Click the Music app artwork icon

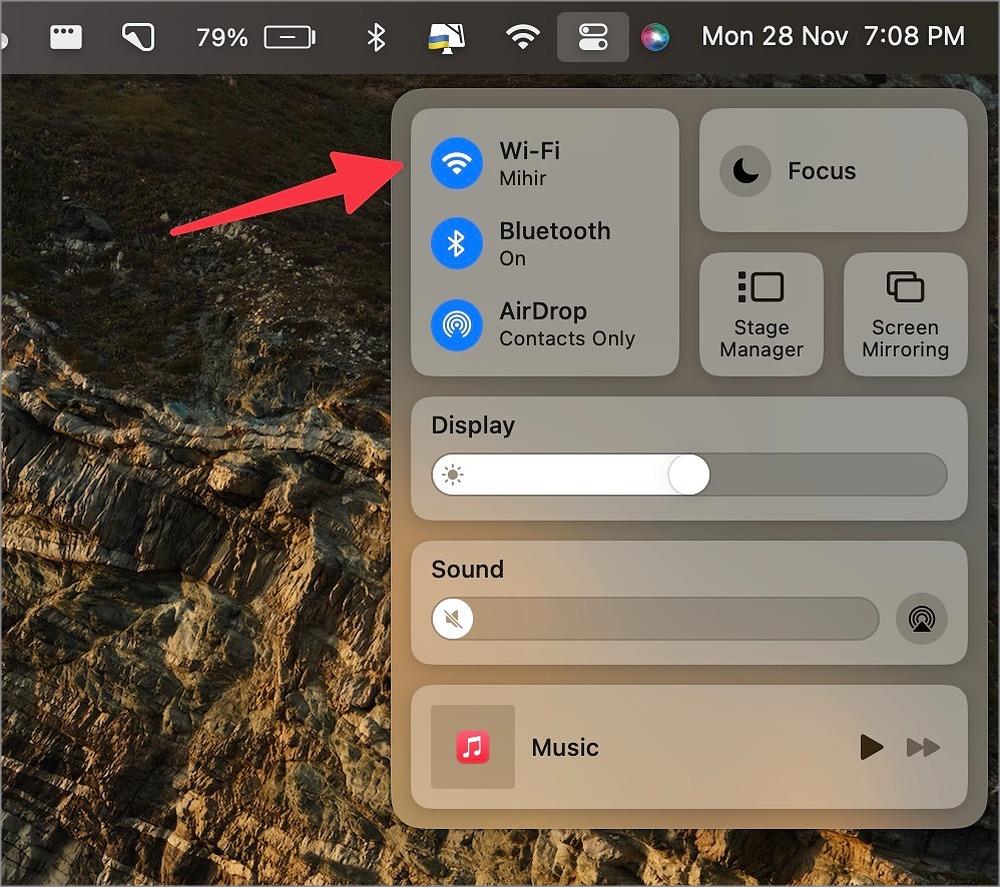tap(473, 747)
